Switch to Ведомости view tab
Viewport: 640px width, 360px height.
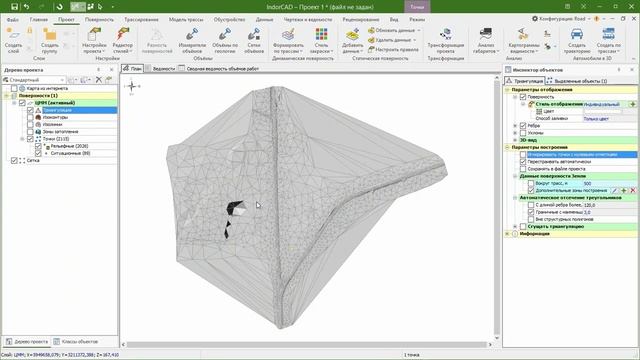click(160, 69)
